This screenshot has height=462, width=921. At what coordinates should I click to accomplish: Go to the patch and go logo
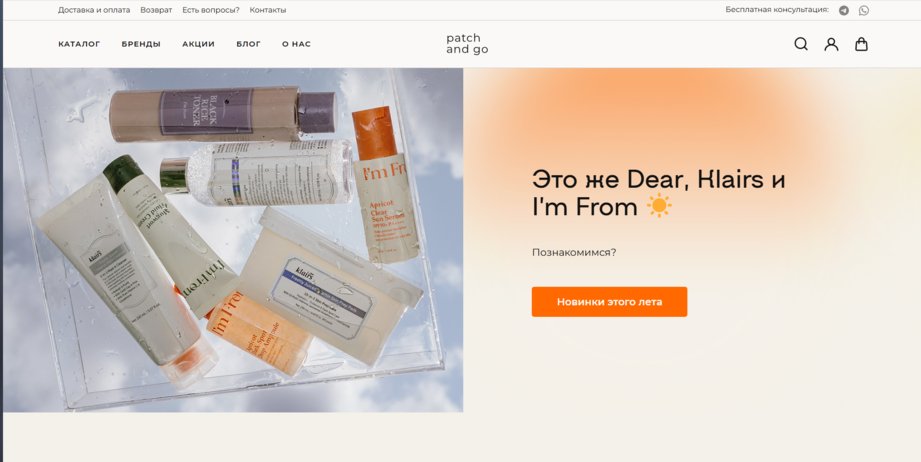coord(467,44)
